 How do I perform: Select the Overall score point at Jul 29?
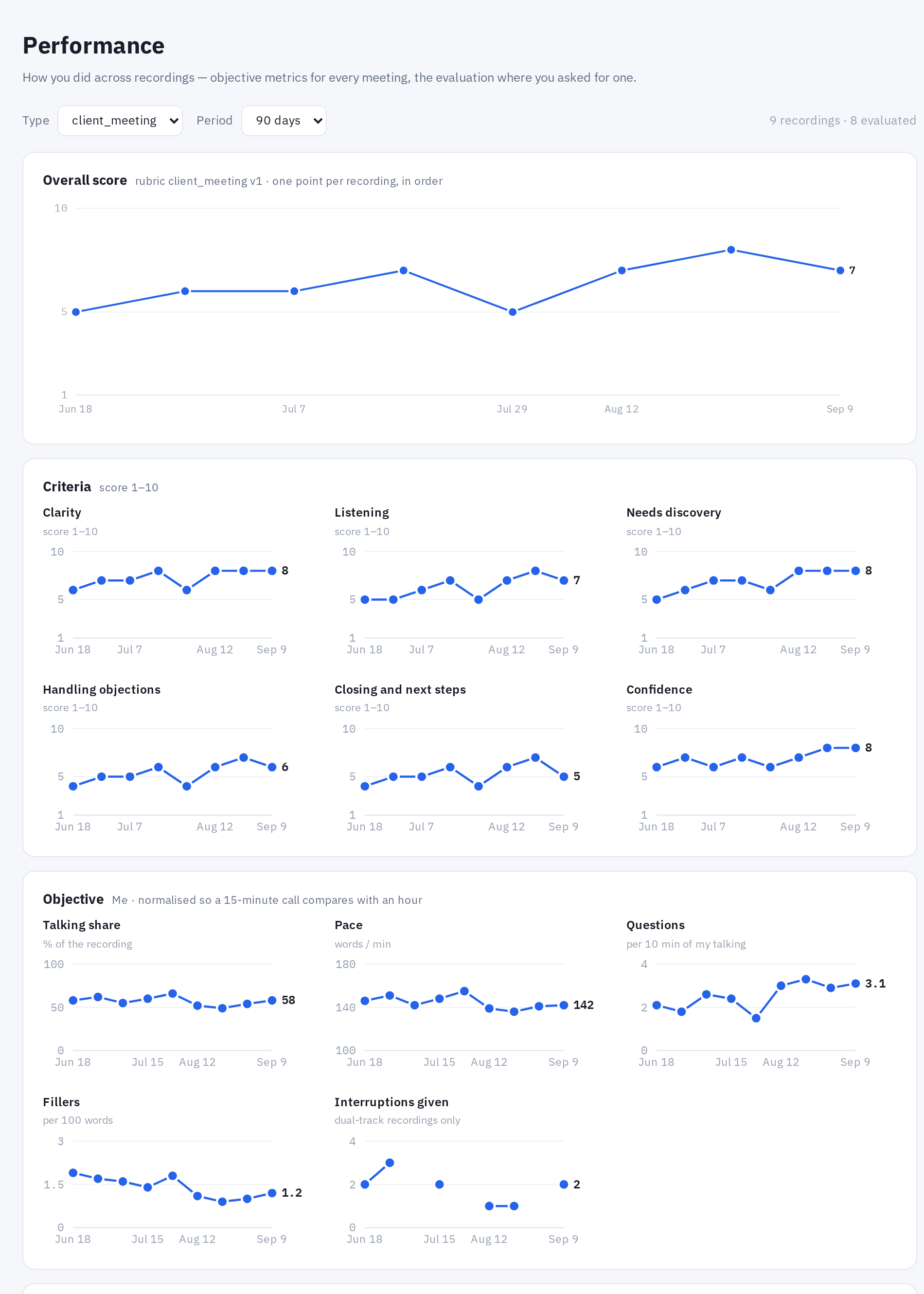pos(513,312)
